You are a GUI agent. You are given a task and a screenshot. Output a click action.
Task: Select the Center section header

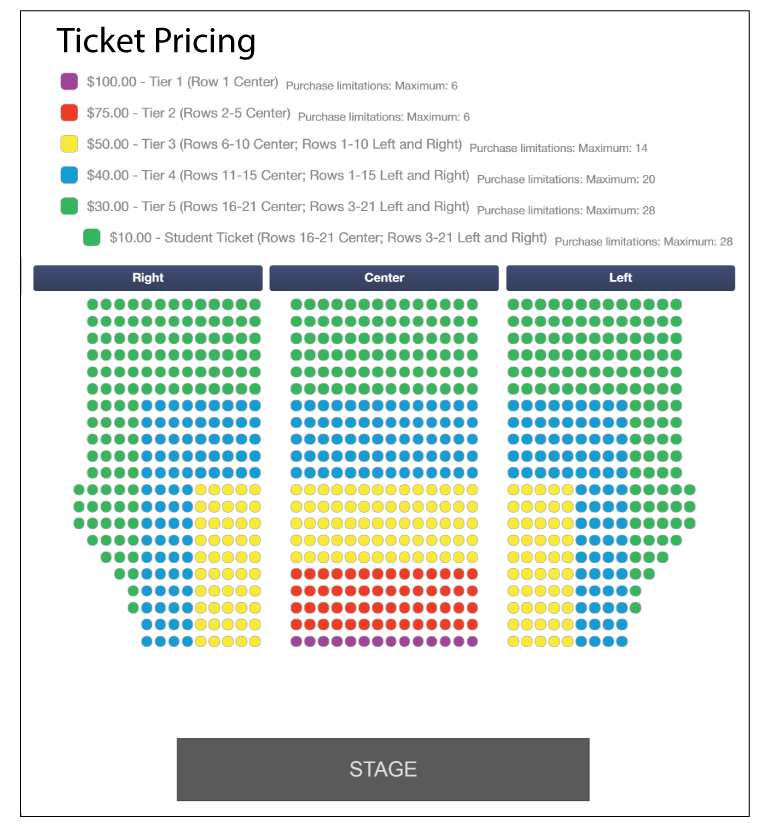pyautogui.click(x=384, y=278)
